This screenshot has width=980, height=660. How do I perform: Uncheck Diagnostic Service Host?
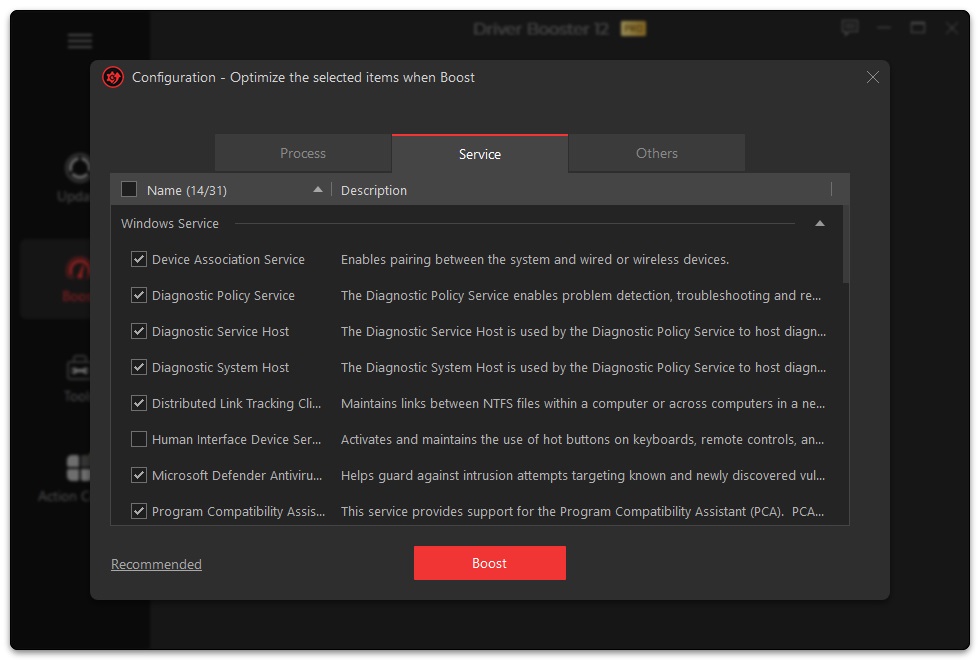pos(139,331)
